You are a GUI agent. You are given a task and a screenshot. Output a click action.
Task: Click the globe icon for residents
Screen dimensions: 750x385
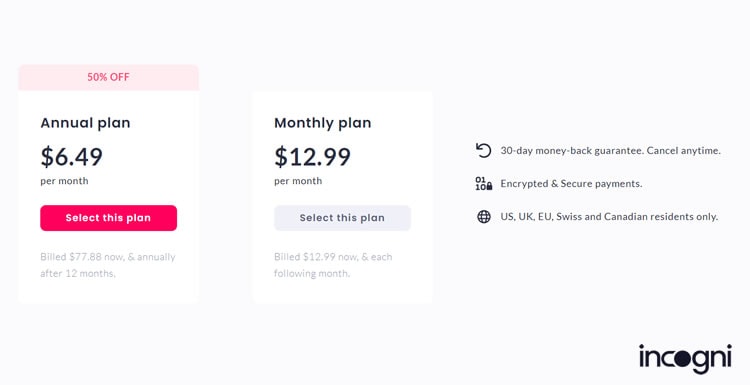(x=484, y=217)
